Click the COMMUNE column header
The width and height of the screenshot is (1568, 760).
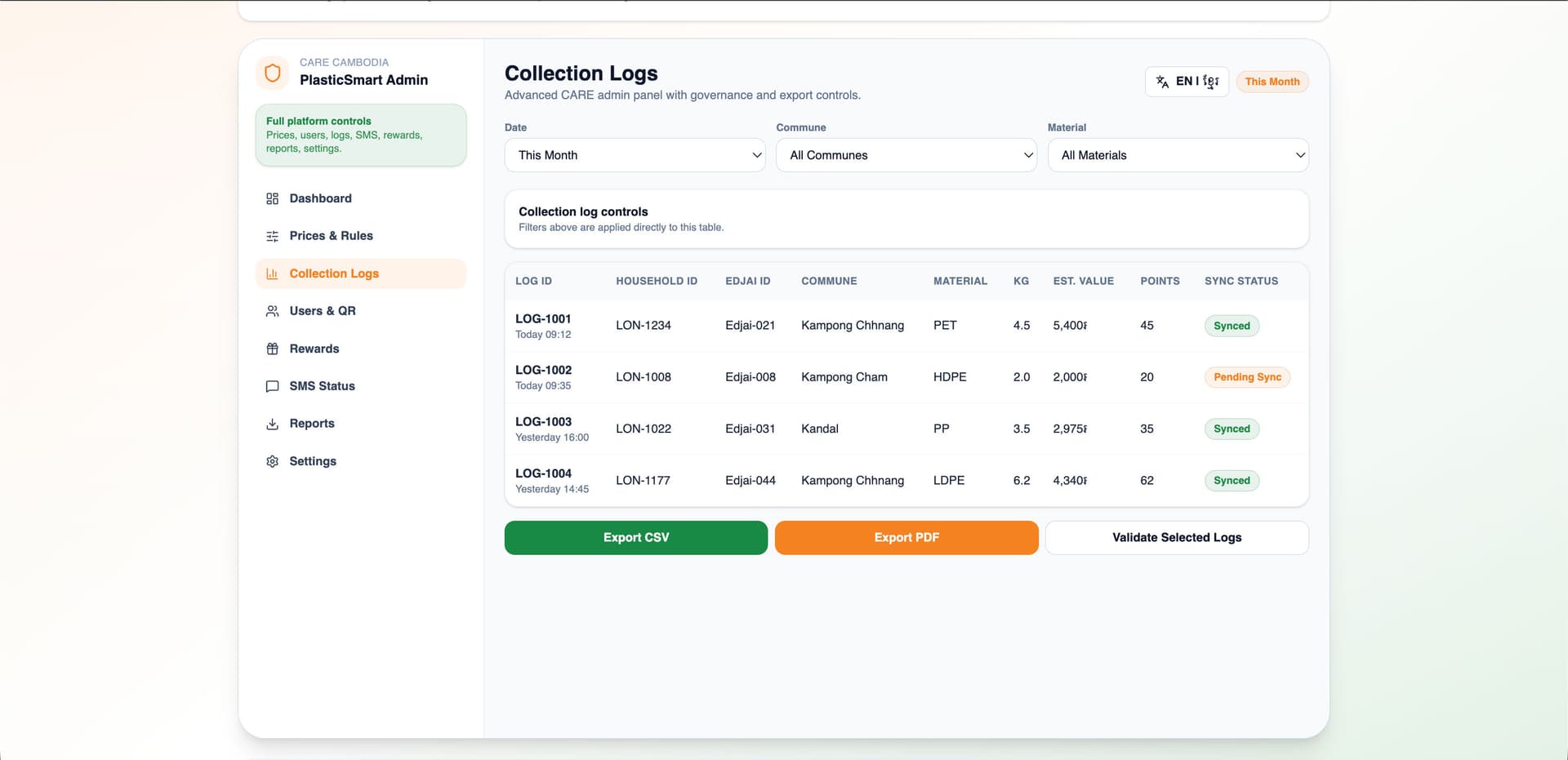pos(829,281)
